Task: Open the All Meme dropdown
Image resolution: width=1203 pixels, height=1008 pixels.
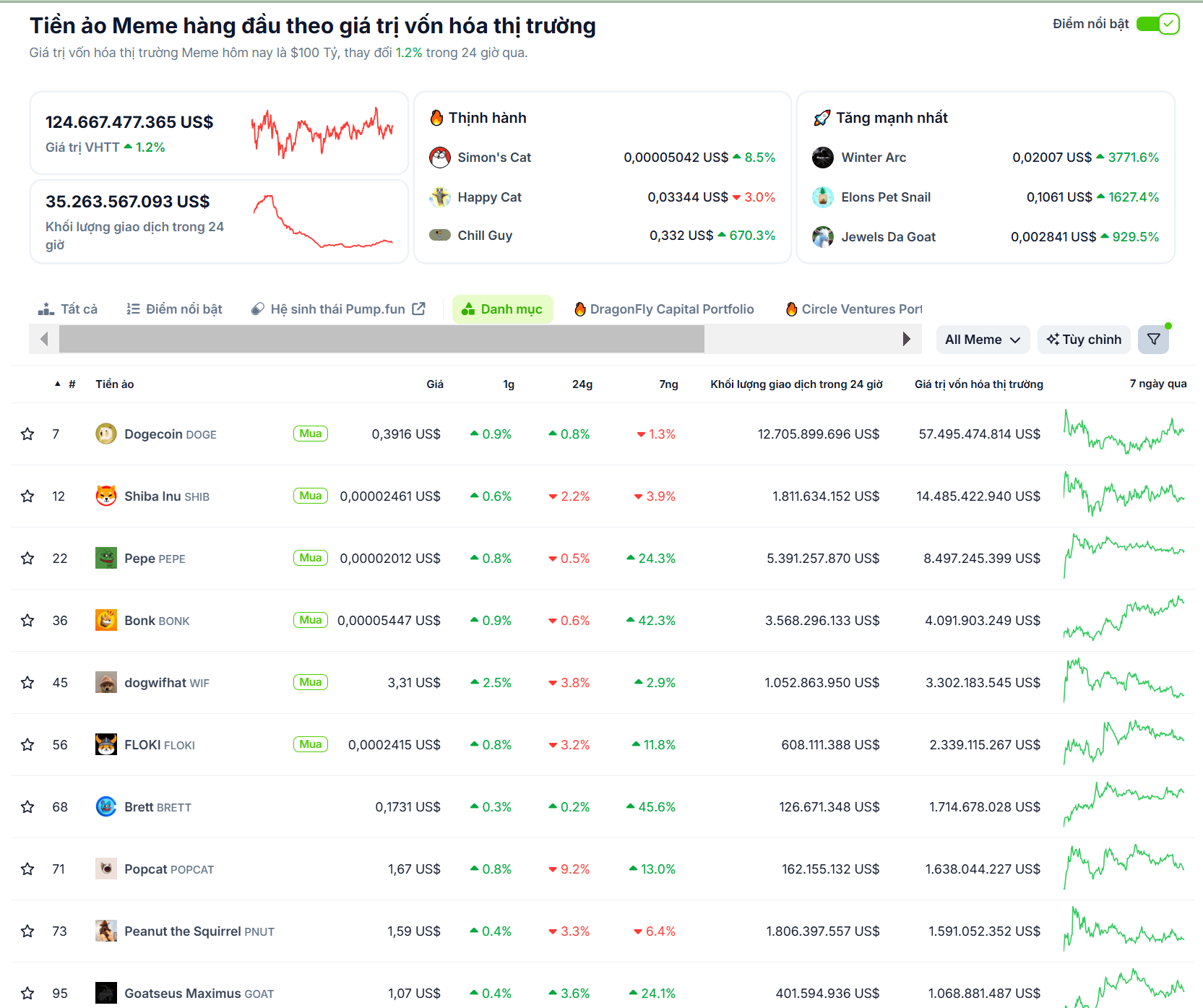Action: coord(983,340)
